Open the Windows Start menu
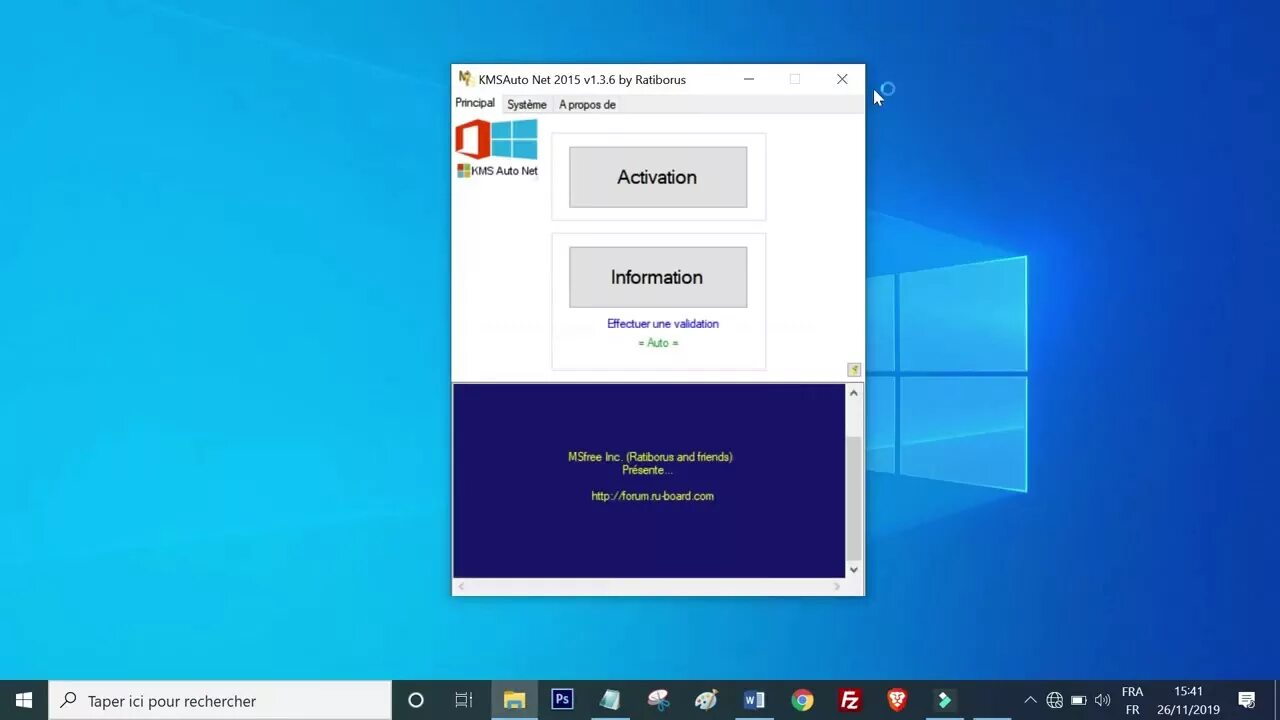This screenshot has width=1280, height=720. (24, 700)
